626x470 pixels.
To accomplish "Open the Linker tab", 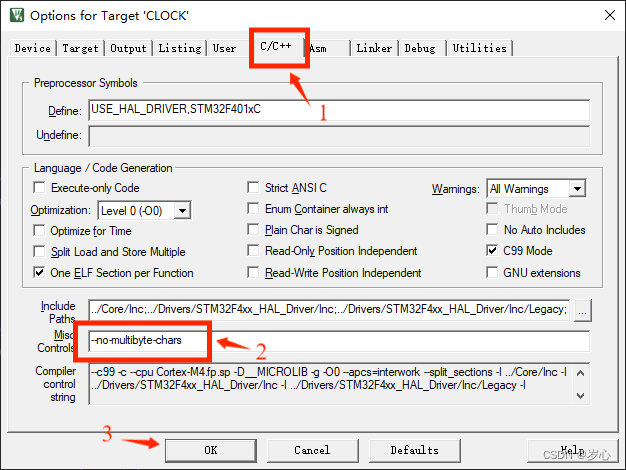I will 374,48.
